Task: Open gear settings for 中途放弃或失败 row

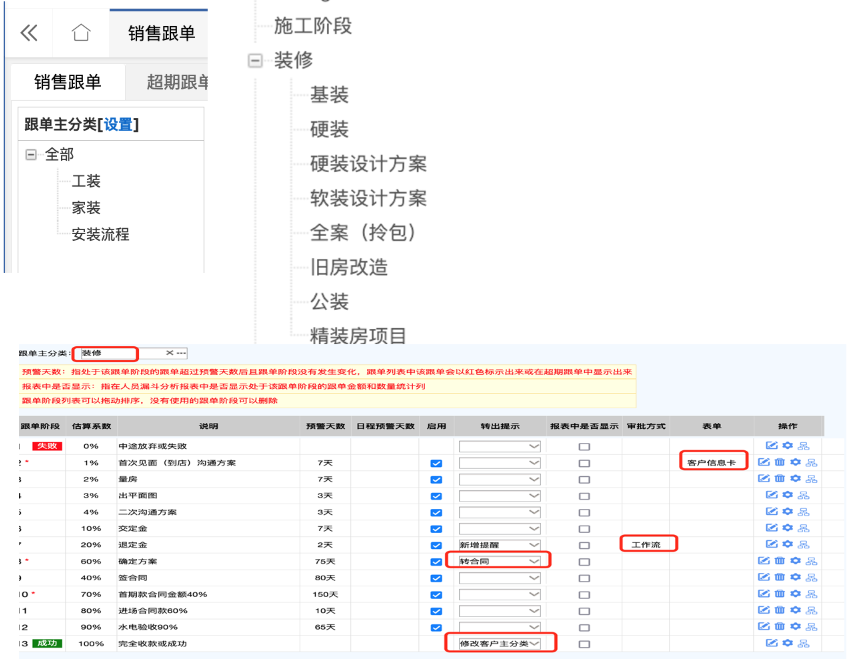Action: [x=787, y=445]
